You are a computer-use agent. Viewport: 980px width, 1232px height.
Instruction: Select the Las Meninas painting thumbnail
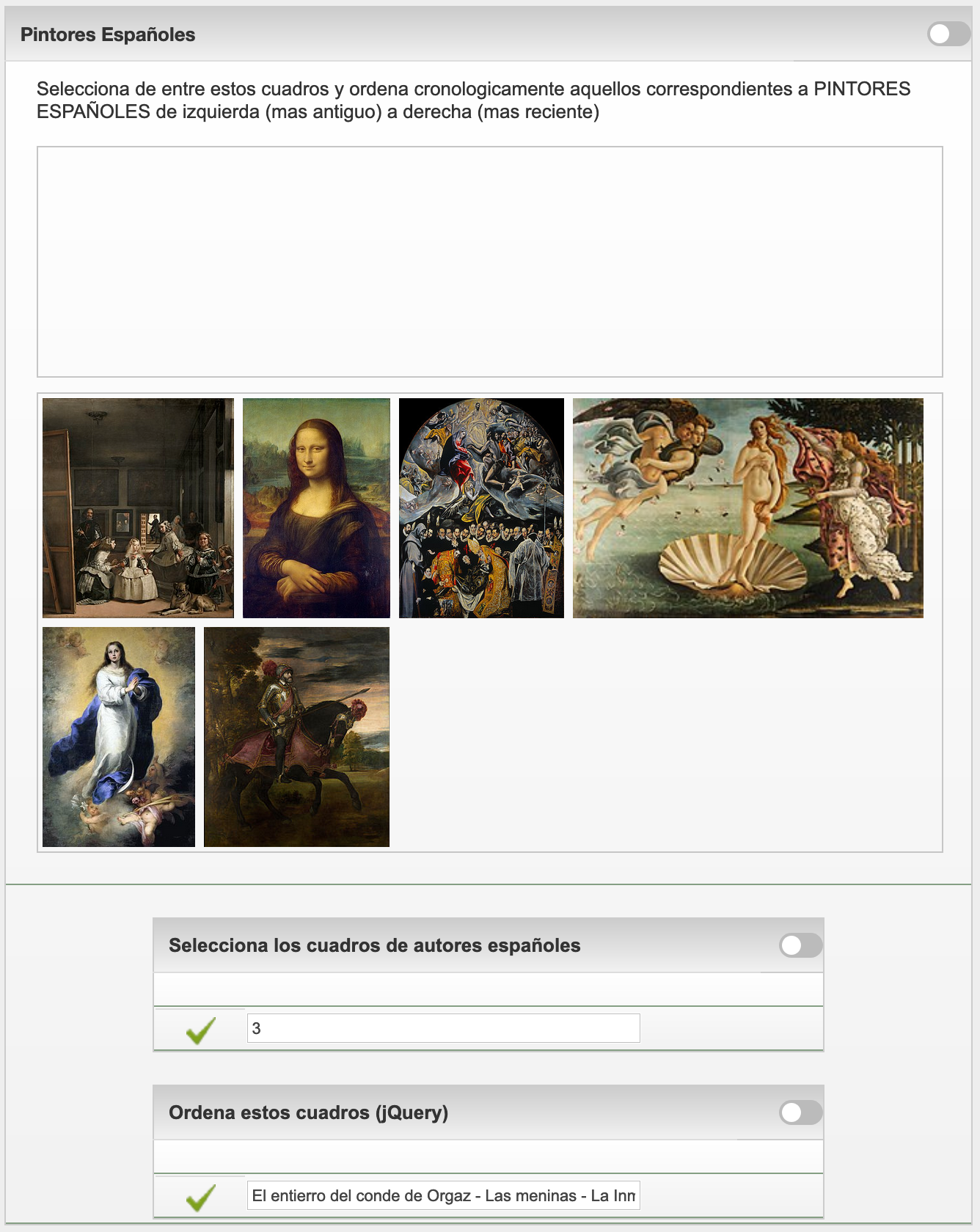click(x=138, y=508)
